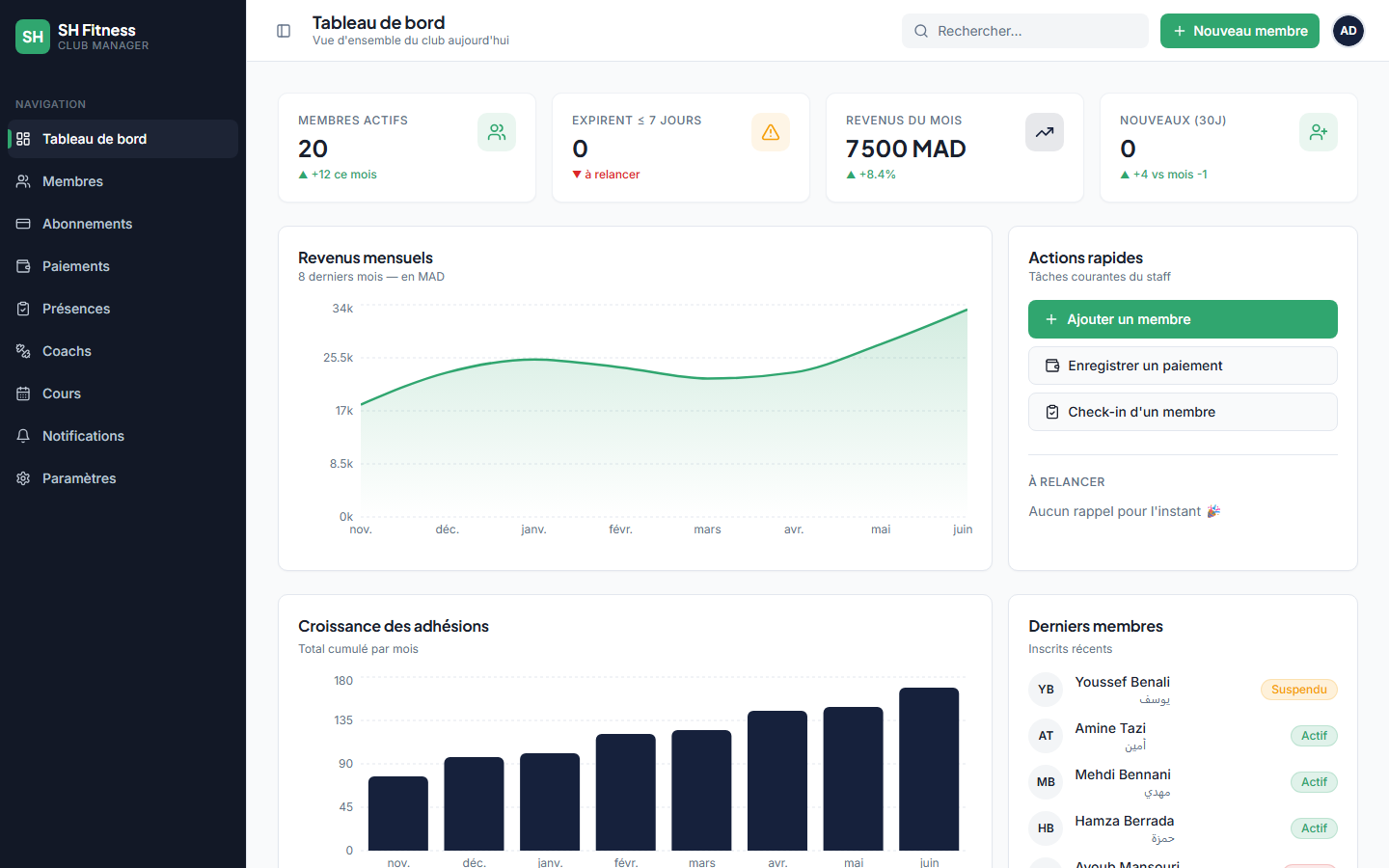Click the Actif badge for Mehdi Bennani
Viewport: 1389px width, 868px height.
pos(1314,782)
